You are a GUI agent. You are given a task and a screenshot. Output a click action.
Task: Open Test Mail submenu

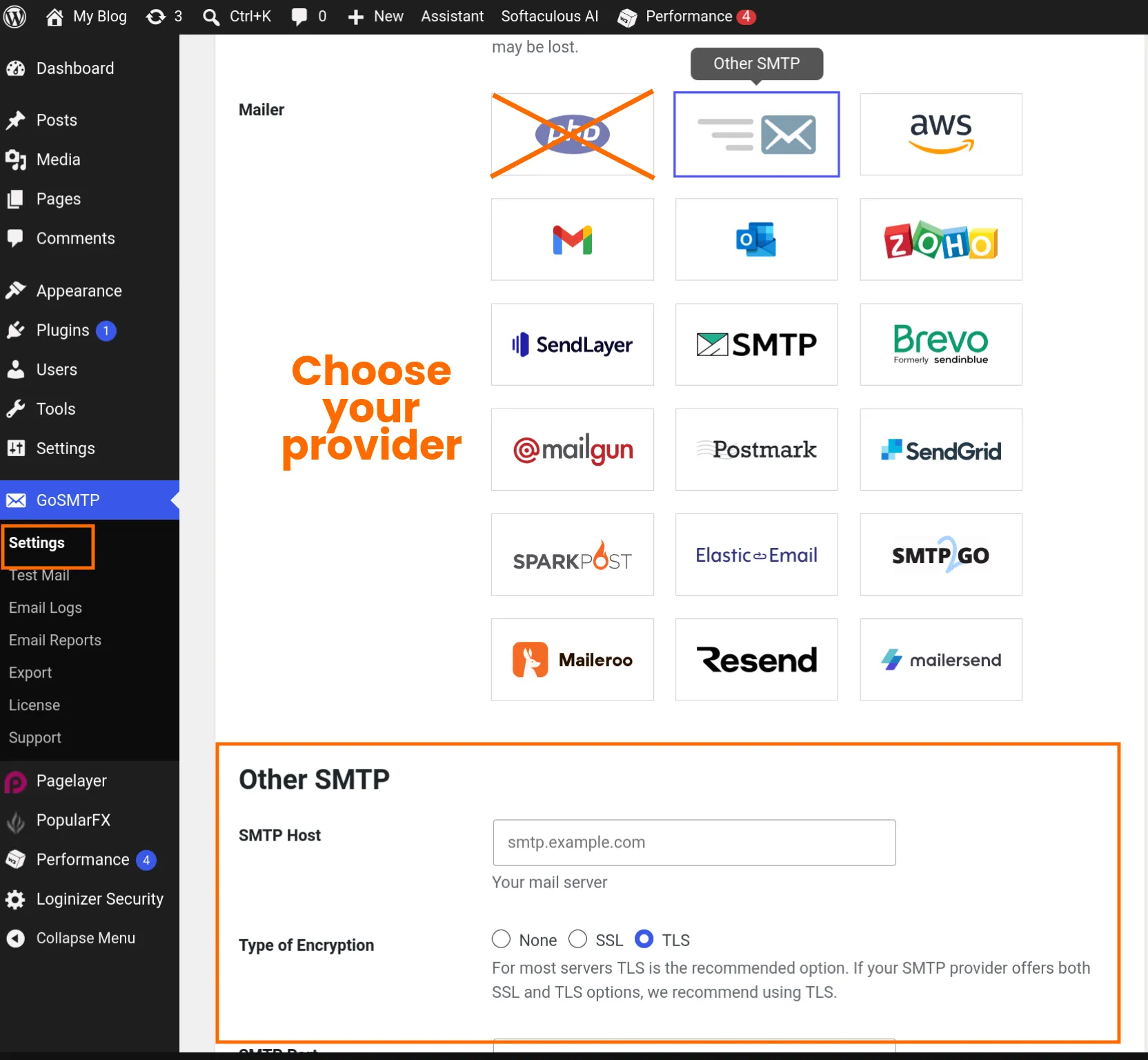pyautogui.click(x=39, y=576)
